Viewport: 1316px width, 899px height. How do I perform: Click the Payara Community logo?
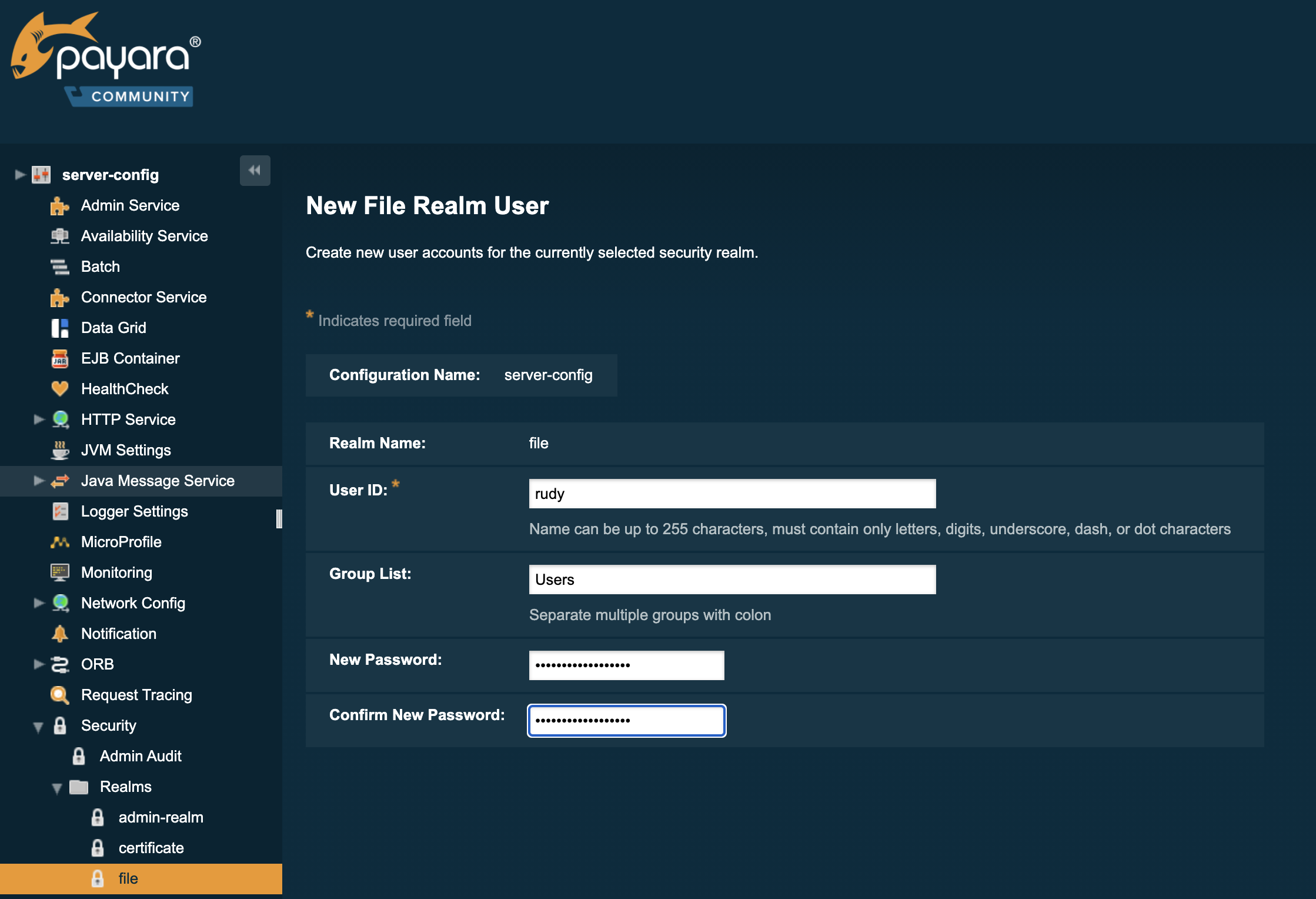(x=106, y=60)
